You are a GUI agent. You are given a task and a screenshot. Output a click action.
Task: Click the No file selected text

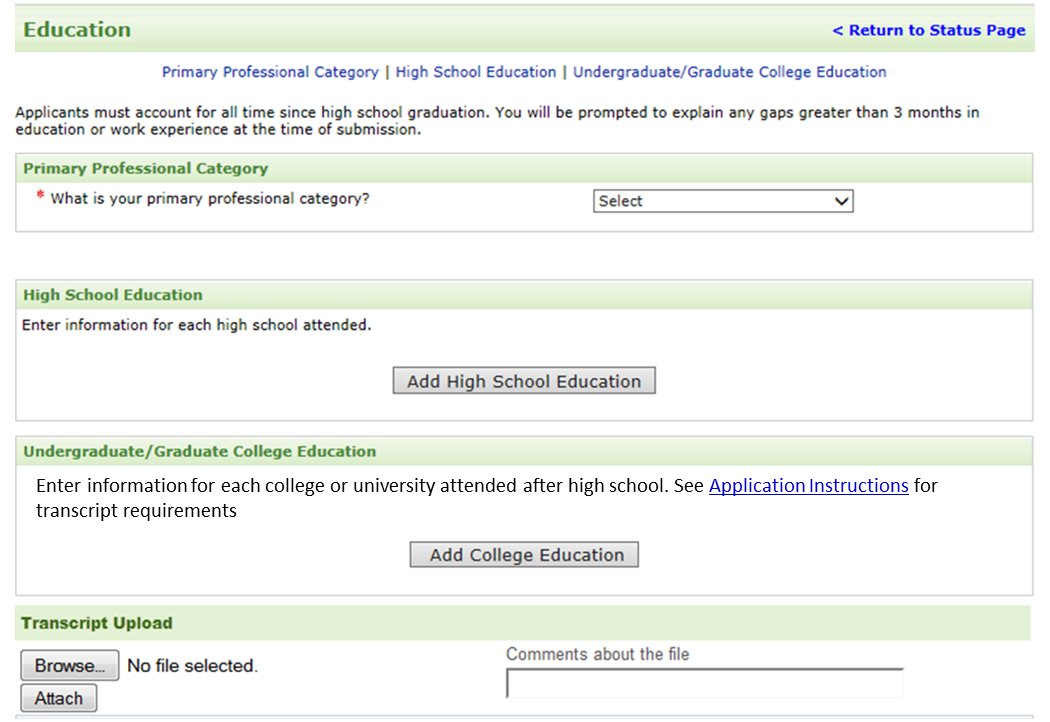tap(192, 666)
